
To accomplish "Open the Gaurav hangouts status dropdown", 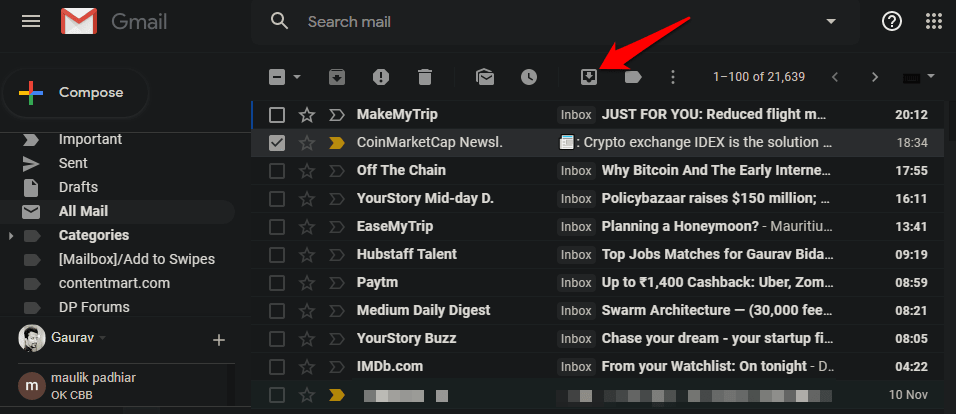I will click(102, 338).
